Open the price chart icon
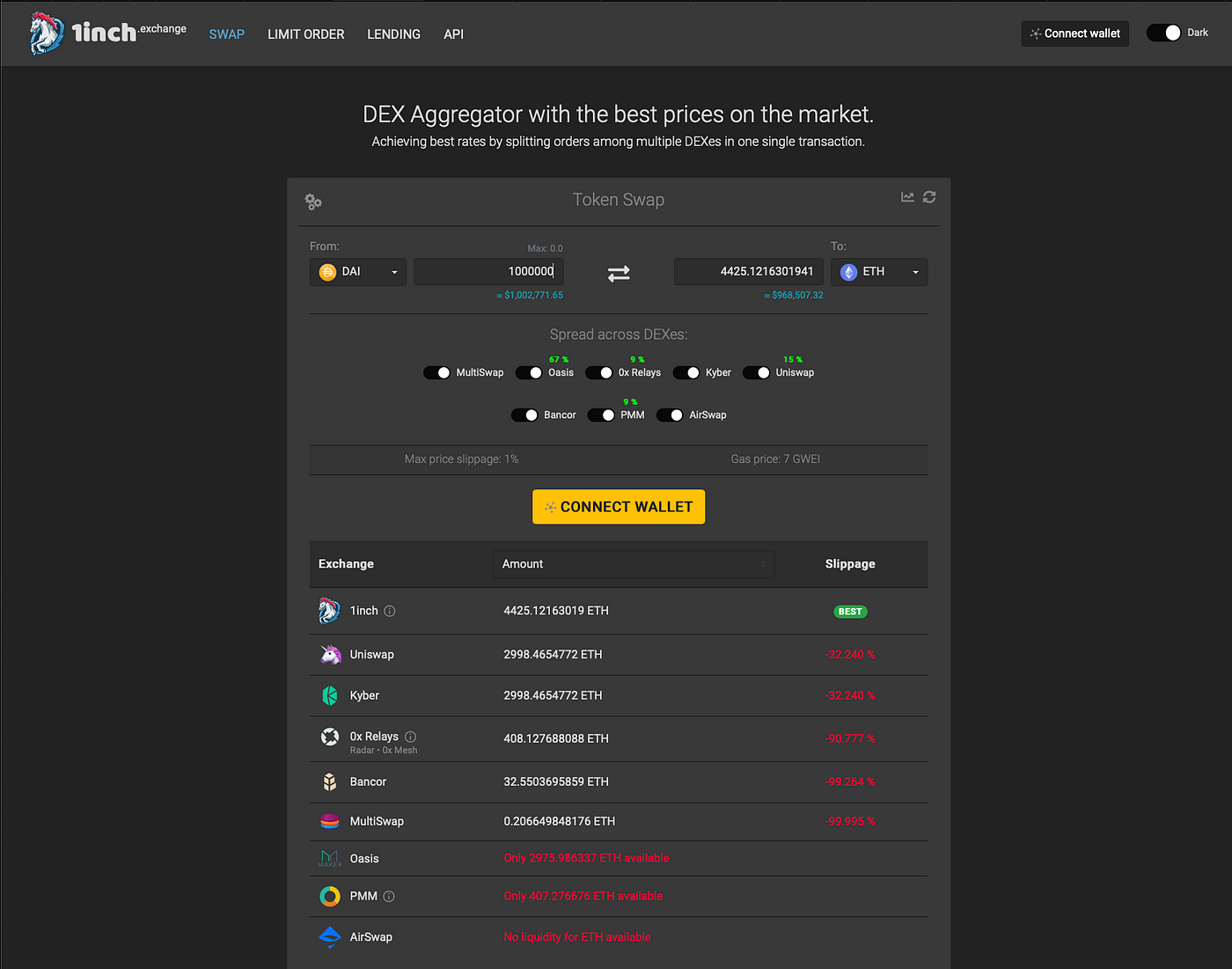This screenshot has width=1232, height=969. [907, 197]
